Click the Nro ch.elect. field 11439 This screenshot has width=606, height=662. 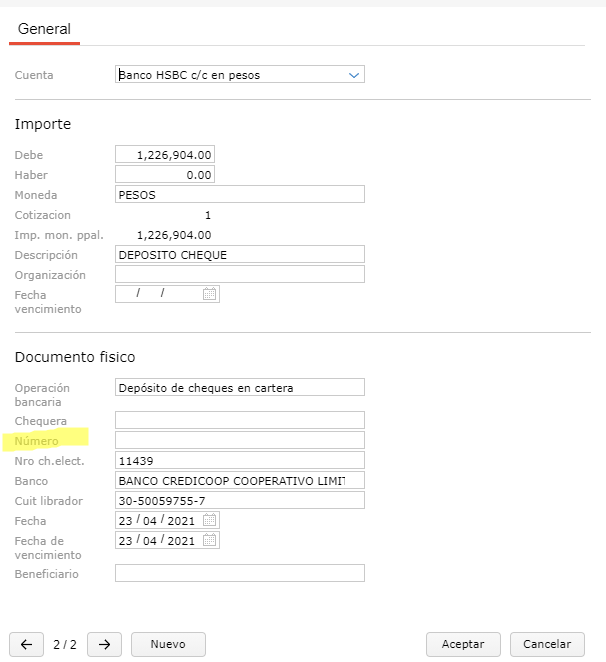(x=239, y=460)
